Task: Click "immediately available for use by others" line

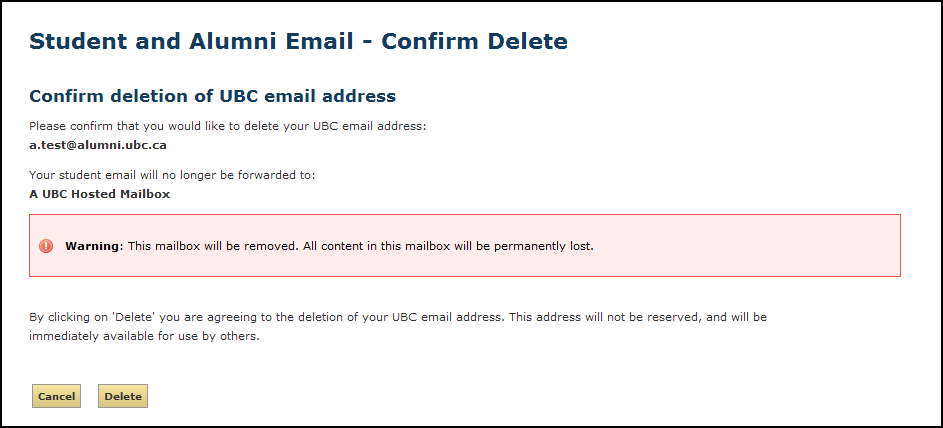Action: [x=144, y=336]
